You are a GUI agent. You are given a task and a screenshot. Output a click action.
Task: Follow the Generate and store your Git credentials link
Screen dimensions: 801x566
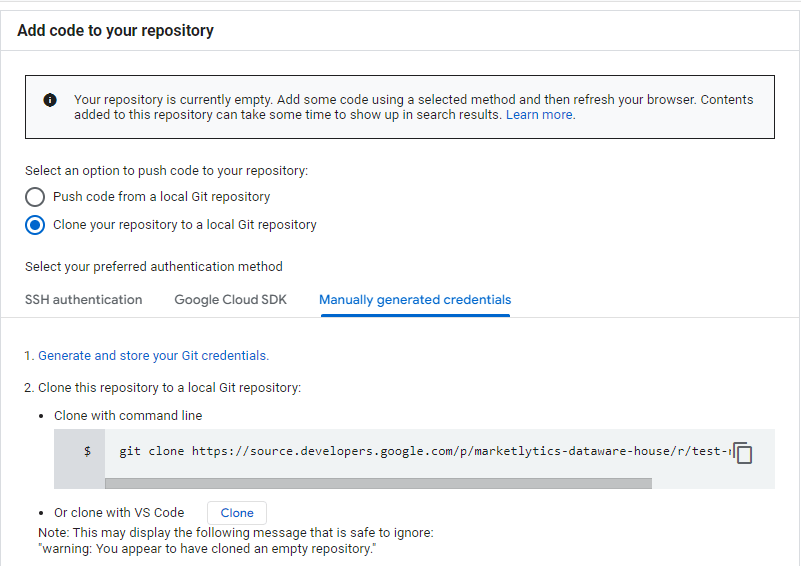pyautogui.click(x=152, y=355)
